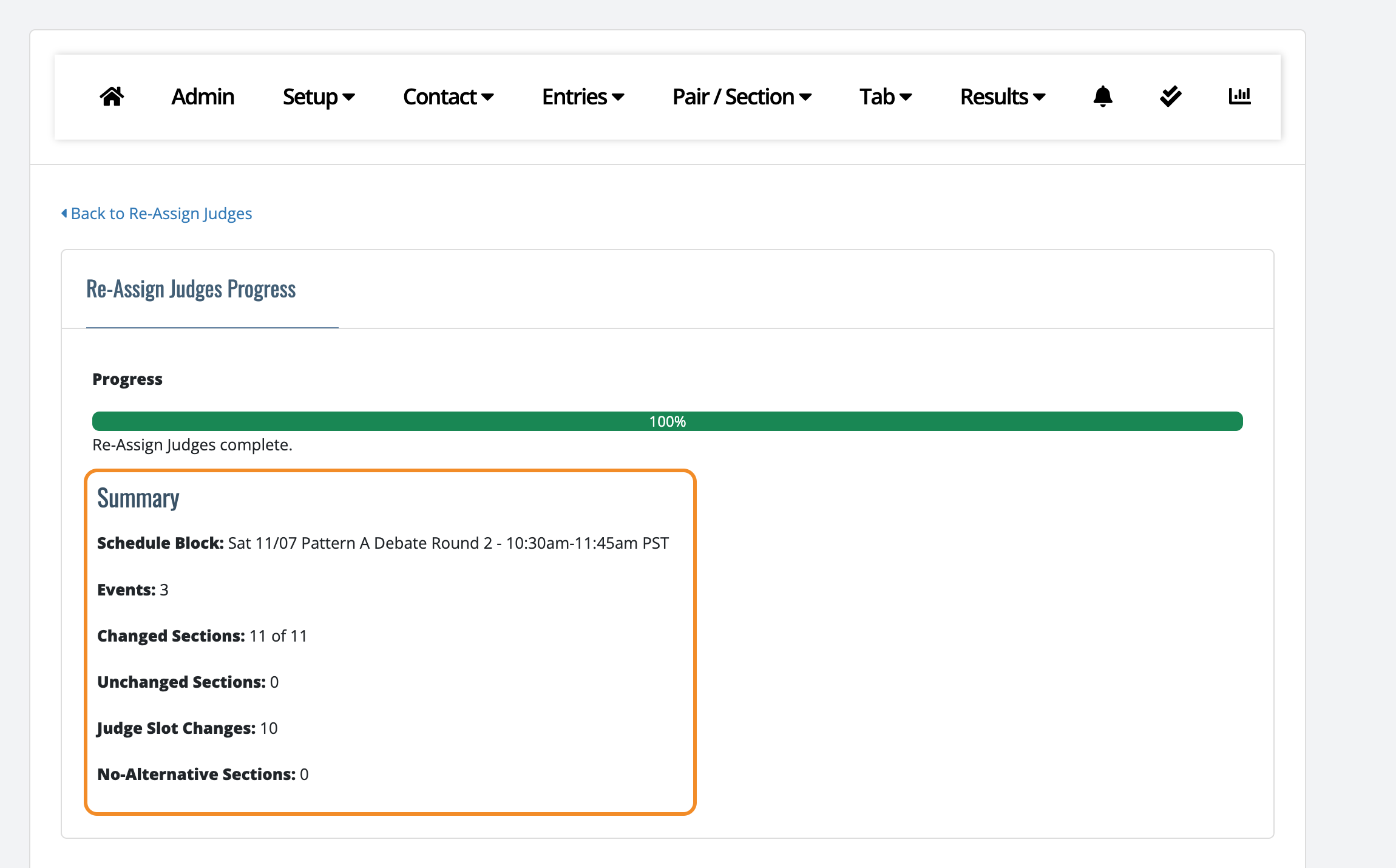Expand the Pair / Section dropdown
The image size is (1396, 868).
pyautogui.click(x=742, y=97)
